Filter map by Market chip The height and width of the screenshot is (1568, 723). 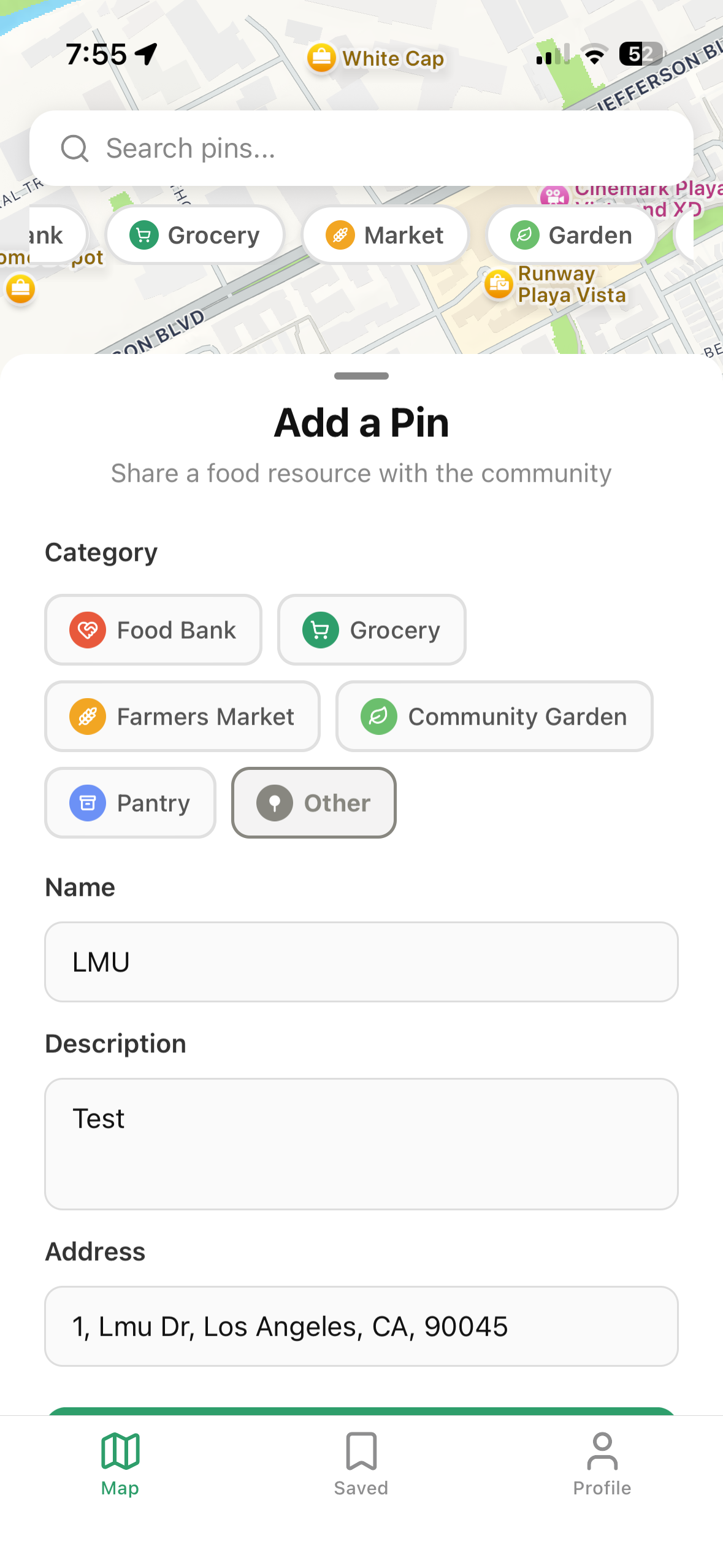coord(385,236)
